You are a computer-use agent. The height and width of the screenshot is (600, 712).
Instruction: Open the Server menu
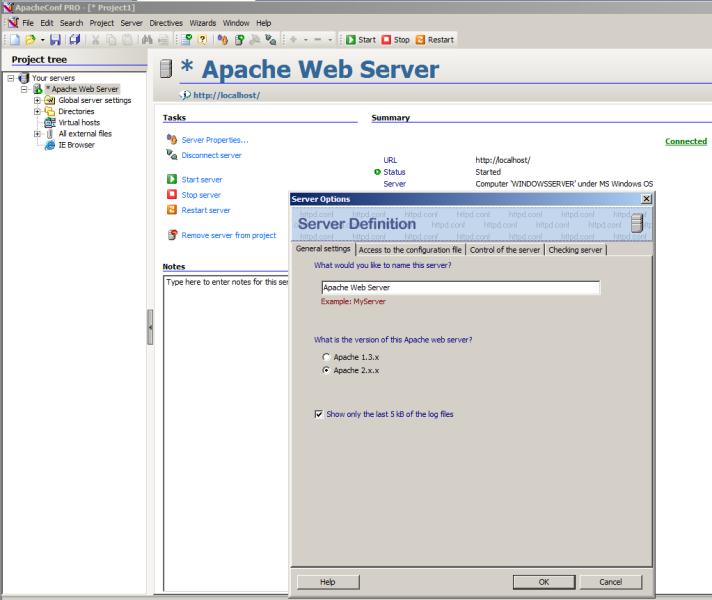click(x=131, y=23)
